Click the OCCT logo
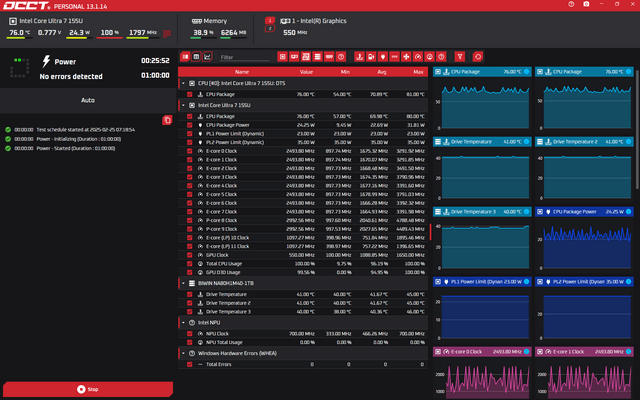This screenshot has width=640, height=400. click(x=32, y=7)
